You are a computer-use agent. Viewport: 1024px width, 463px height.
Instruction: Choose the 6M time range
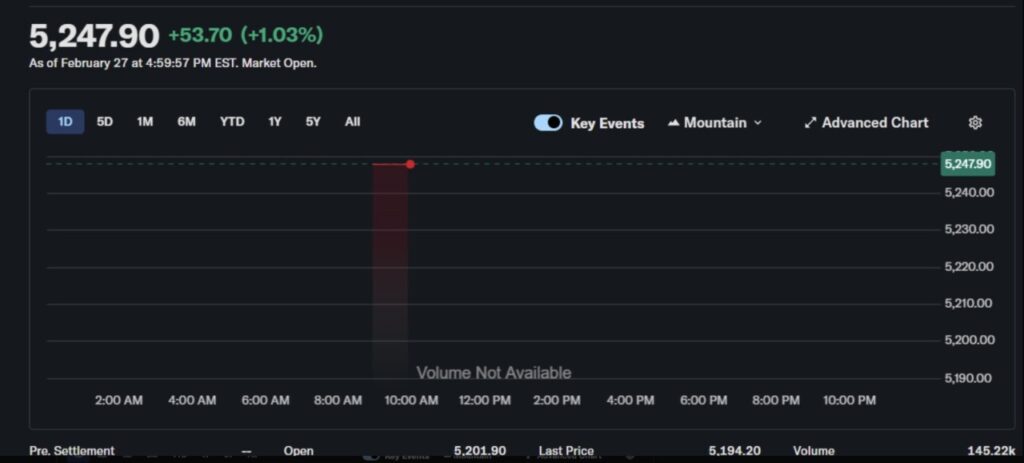(187, 122)
